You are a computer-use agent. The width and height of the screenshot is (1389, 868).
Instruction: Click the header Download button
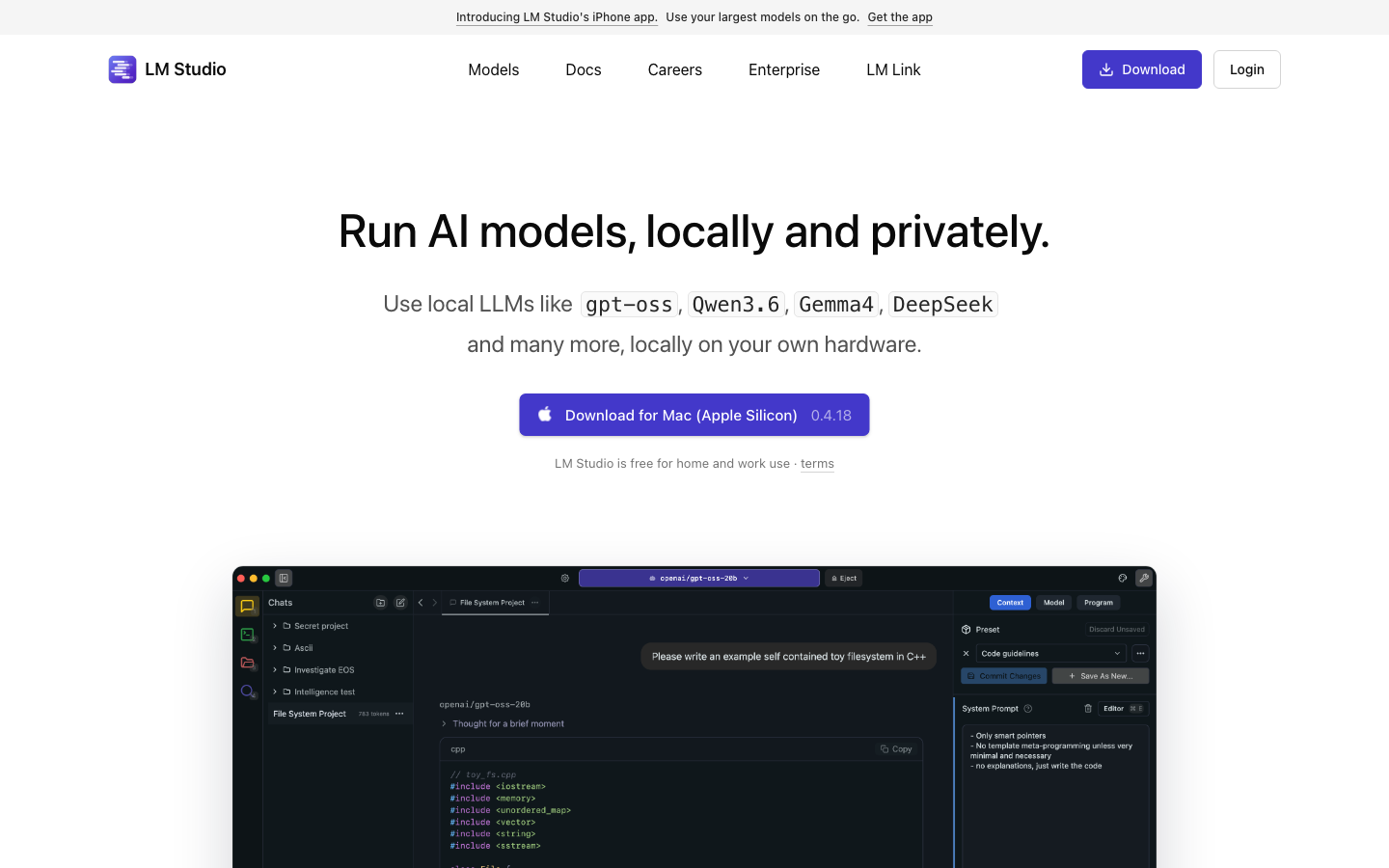[x=1142, y=69]
